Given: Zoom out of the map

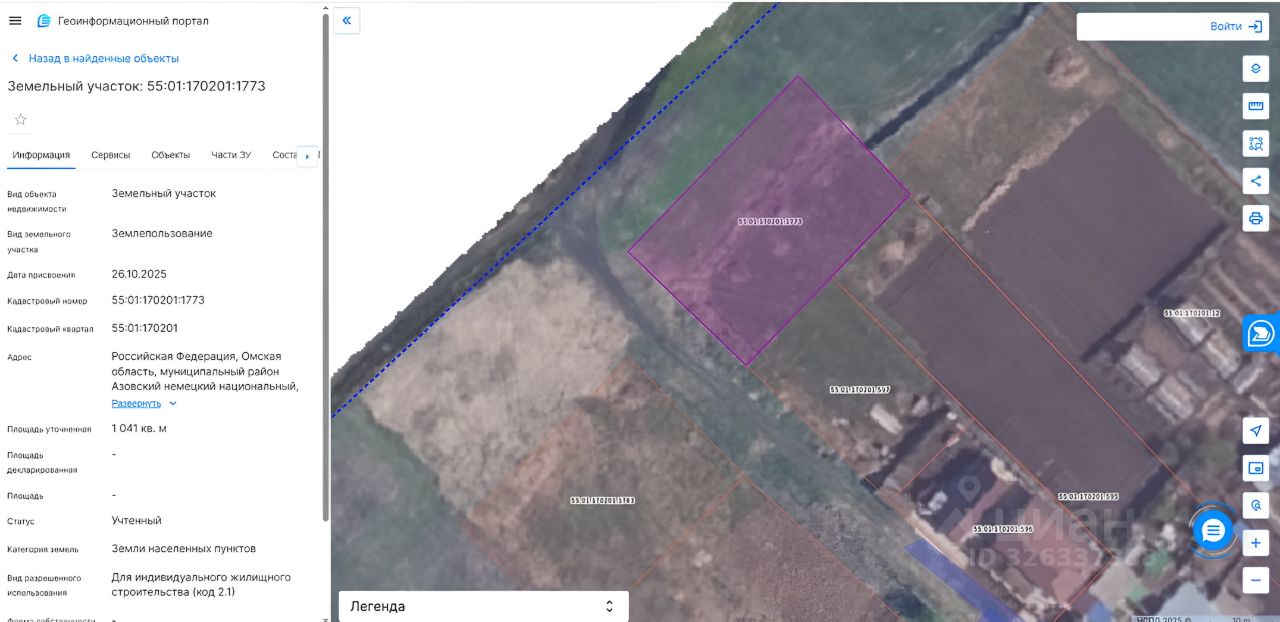Looking at the screenshot, I should click(1255, 580).
